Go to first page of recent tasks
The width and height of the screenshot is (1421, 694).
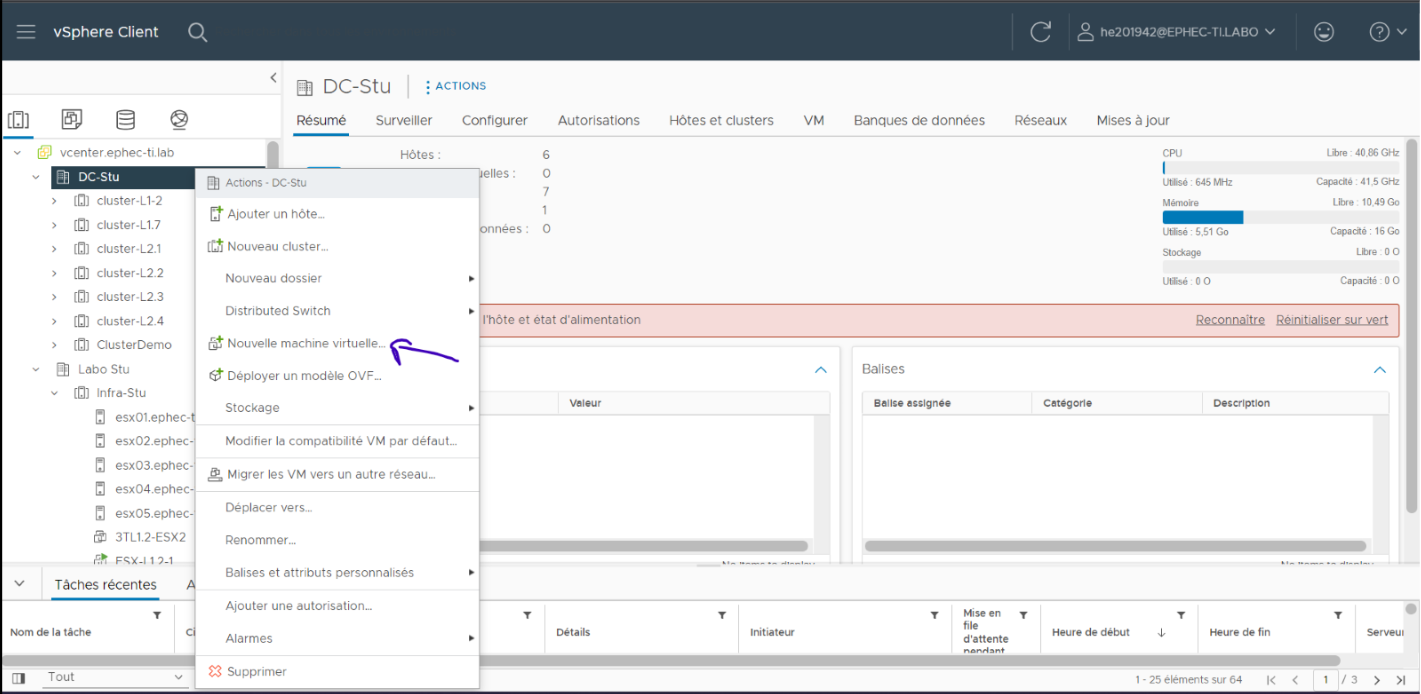[1271, 680]
